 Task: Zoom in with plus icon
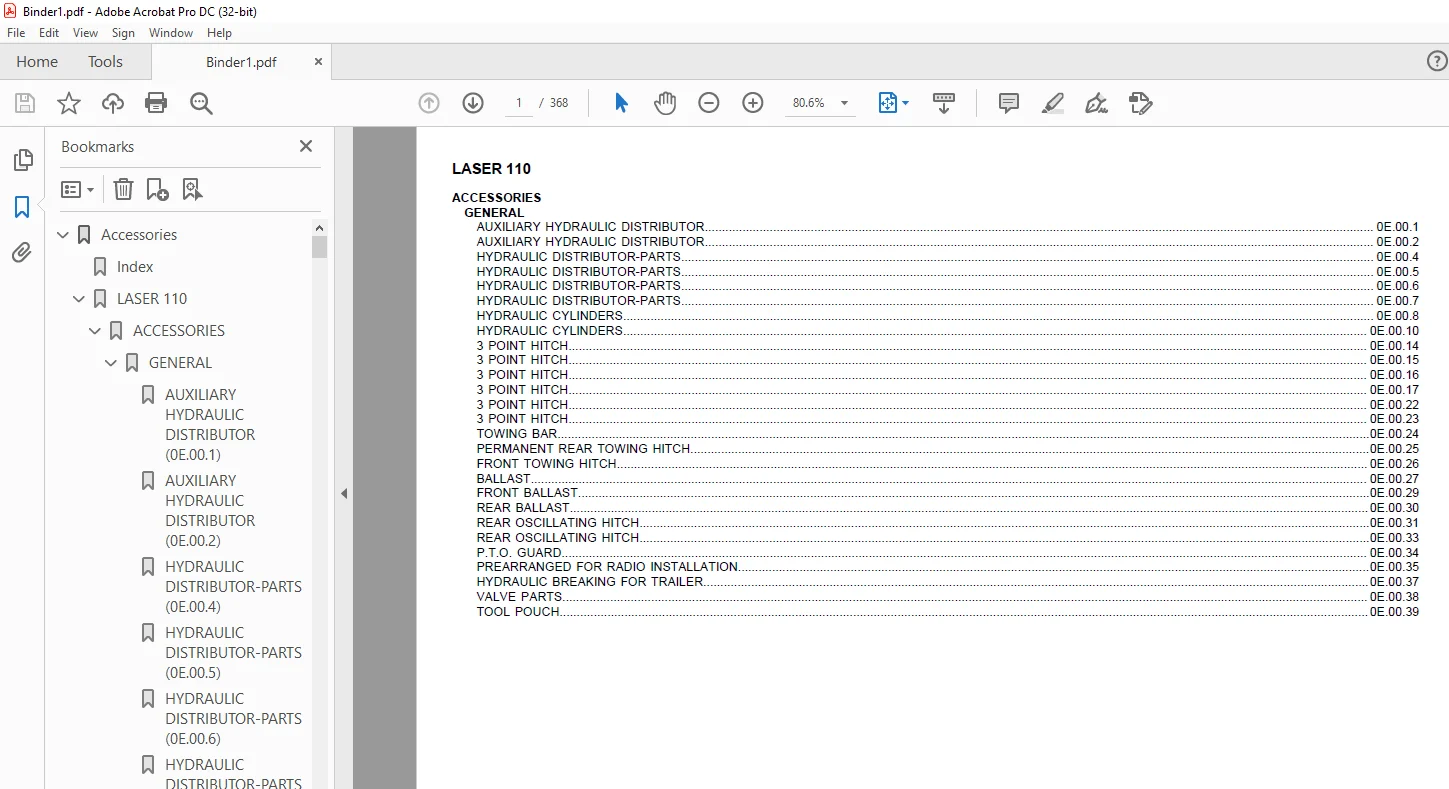pyautogui.click(x=753, y=103)
